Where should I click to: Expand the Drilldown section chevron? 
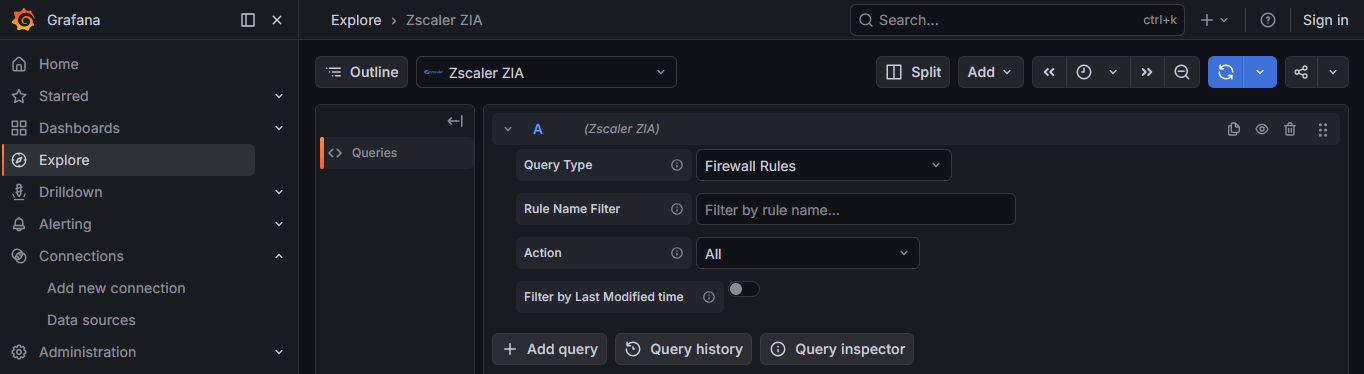pyautogui.click(x=278, y=192)
